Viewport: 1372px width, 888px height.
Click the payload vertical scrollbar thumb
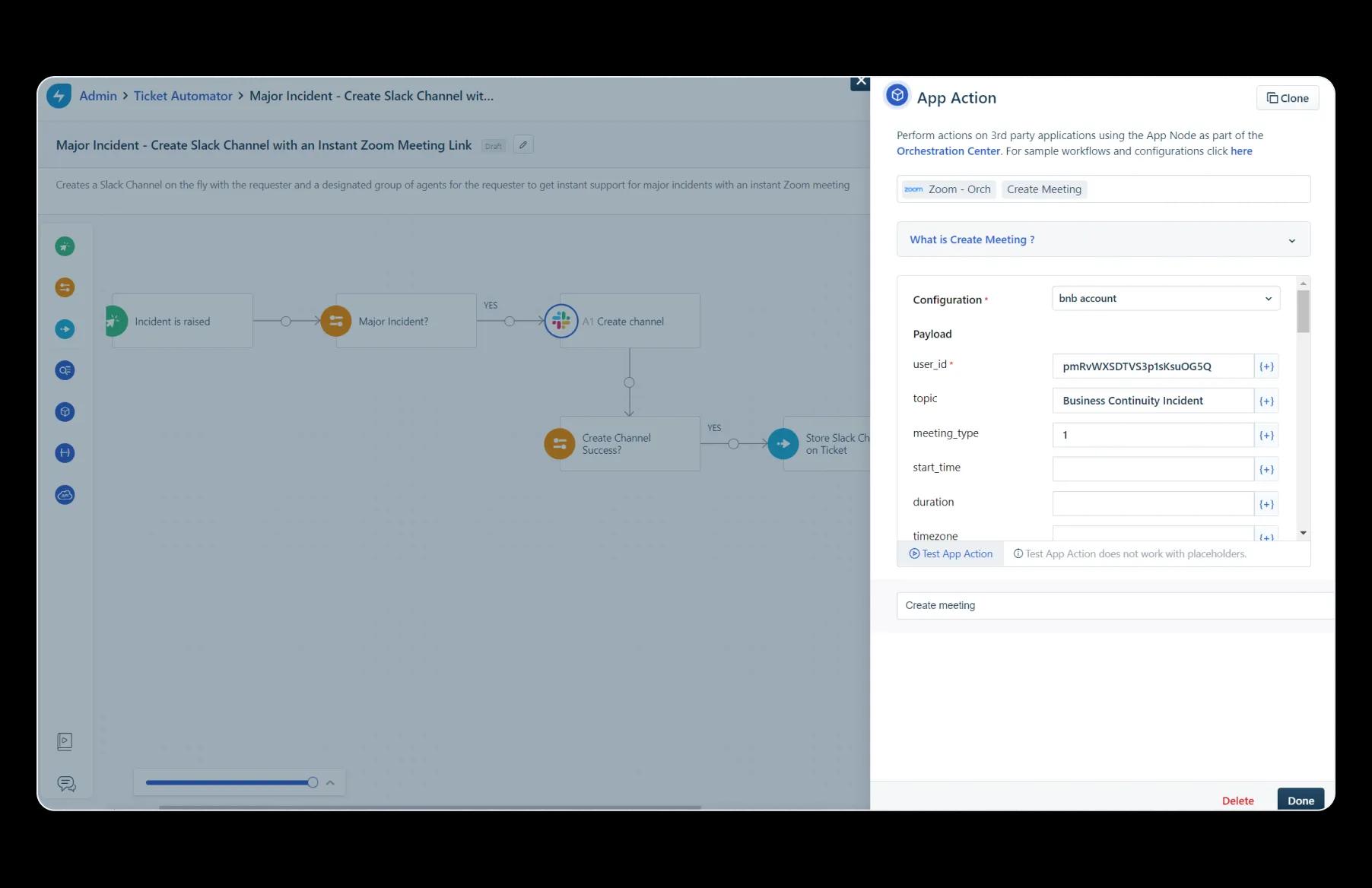(1304, 311)
